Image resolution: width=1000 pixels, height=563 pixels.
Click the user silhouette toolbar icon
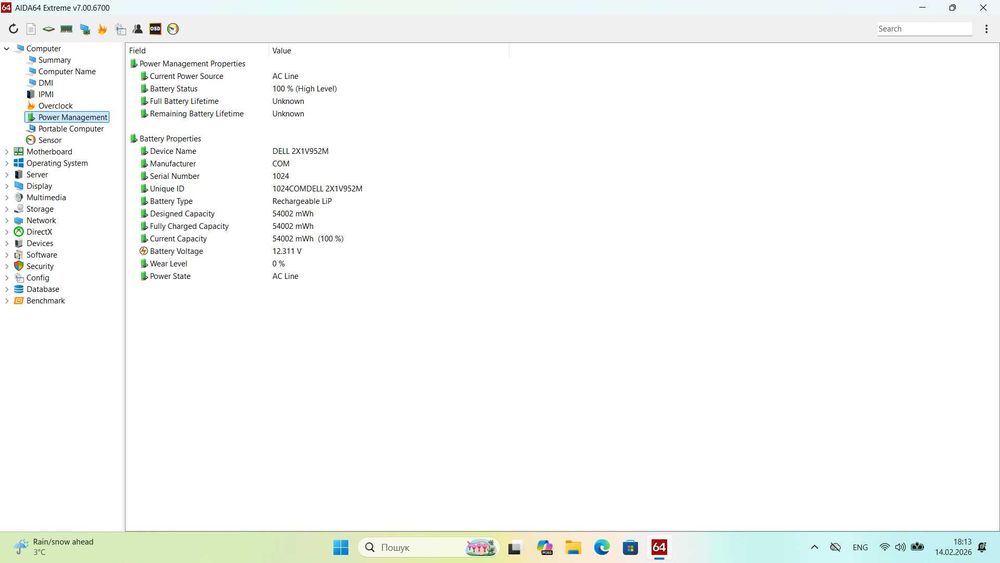click(x=138, y=29)
